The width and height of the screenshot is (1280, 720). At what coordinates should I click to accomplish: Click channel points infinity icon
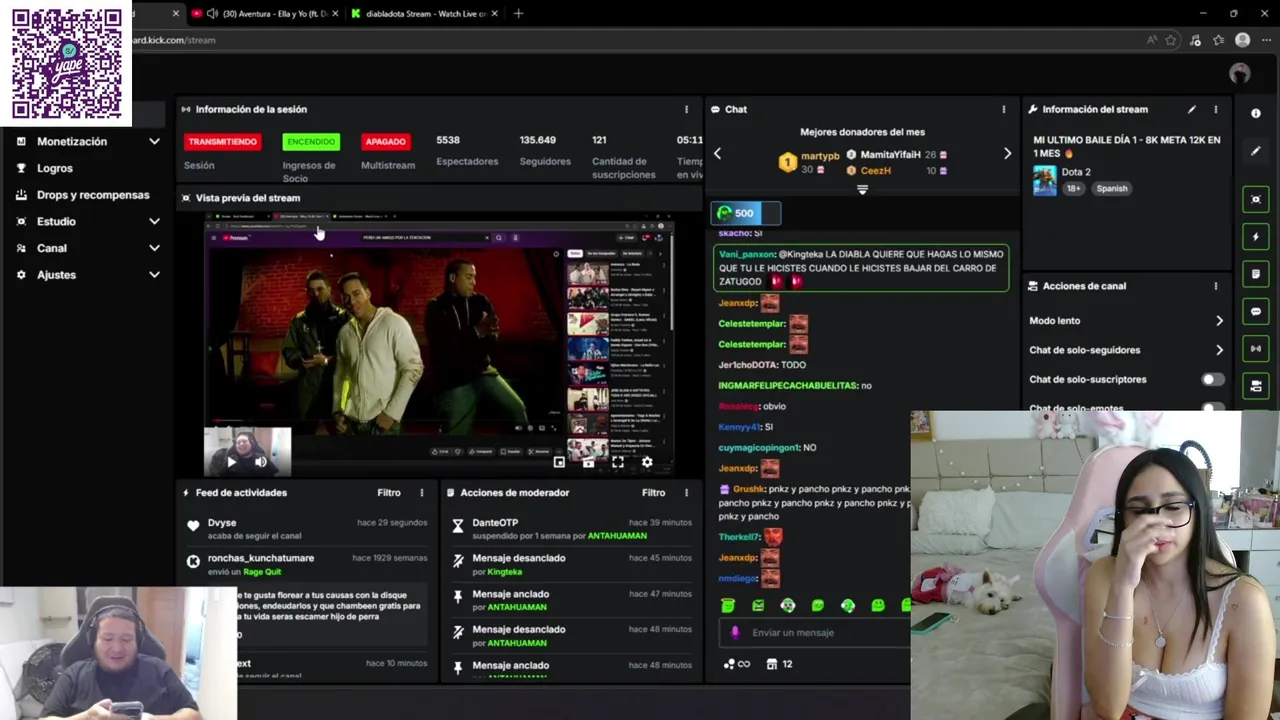(x=736, y=664)
